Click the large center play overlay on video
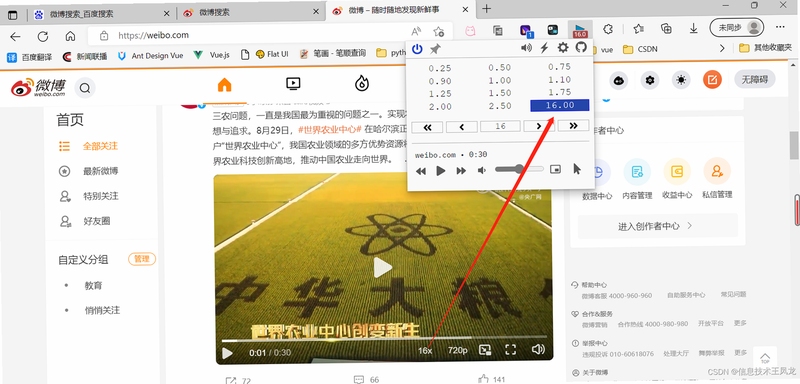This screenshot has width=800, height=384. pos(382,268)
